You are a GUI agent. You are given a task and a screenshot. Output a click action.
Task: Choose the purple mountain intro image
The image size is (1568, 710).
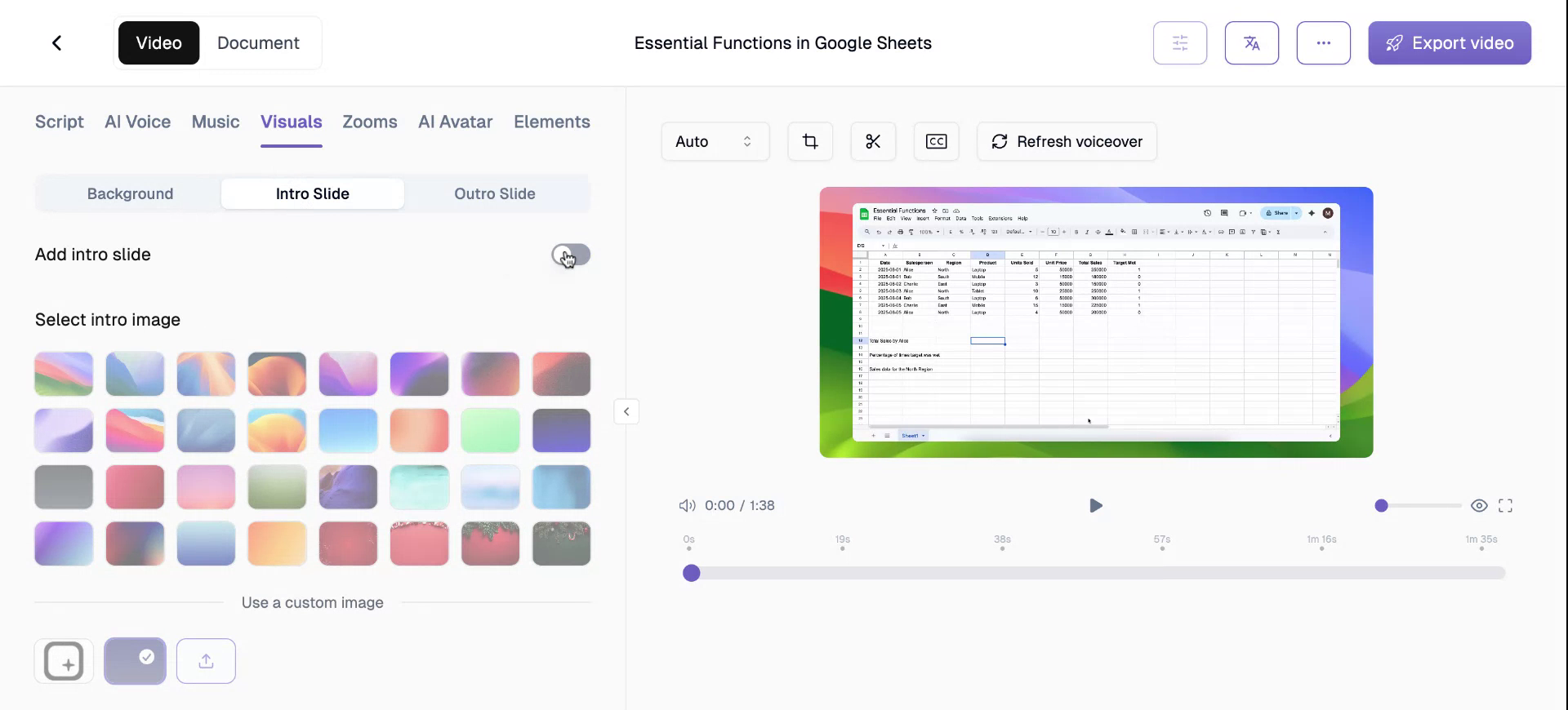click(x=348, y=486)
